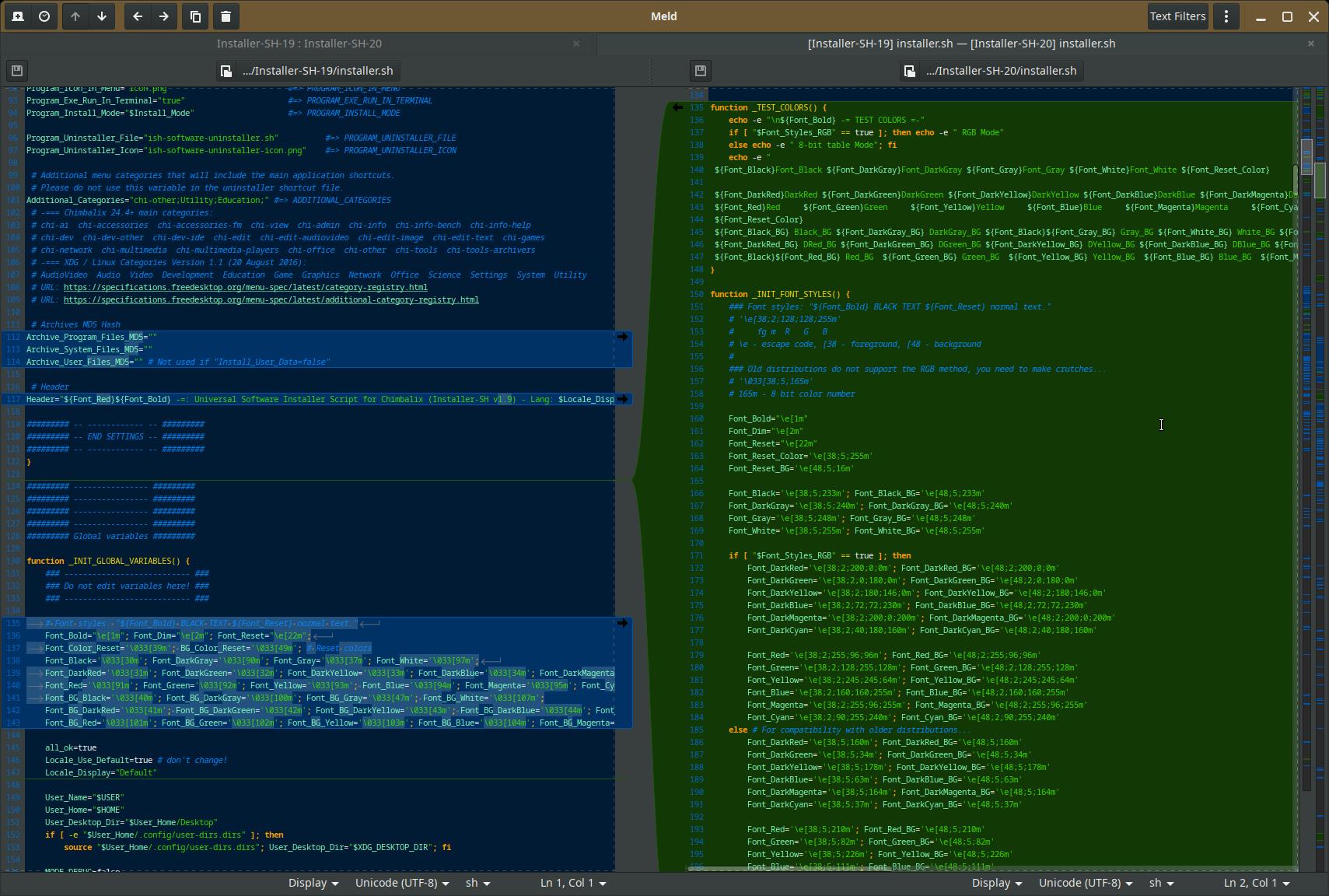Open right pane Unicode (UTF-8) encoding dropdown

(x=1086, y=883)
